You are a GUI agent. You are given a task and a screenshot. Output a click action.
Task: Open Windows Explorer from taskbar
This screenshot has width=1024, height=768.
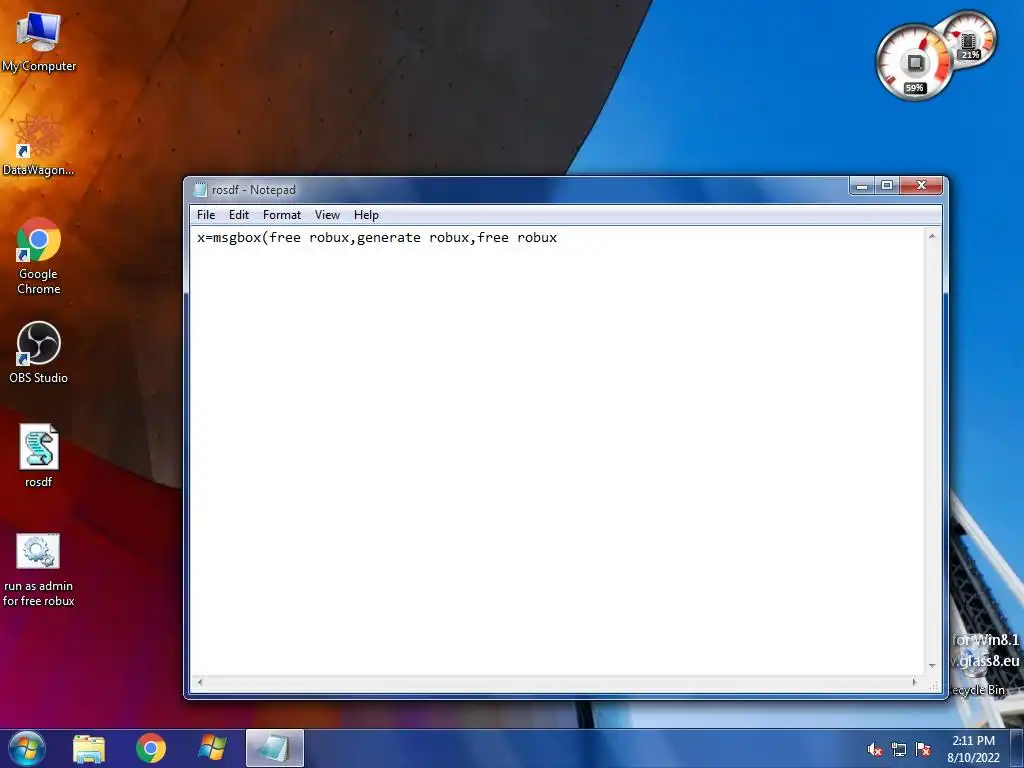89,749
